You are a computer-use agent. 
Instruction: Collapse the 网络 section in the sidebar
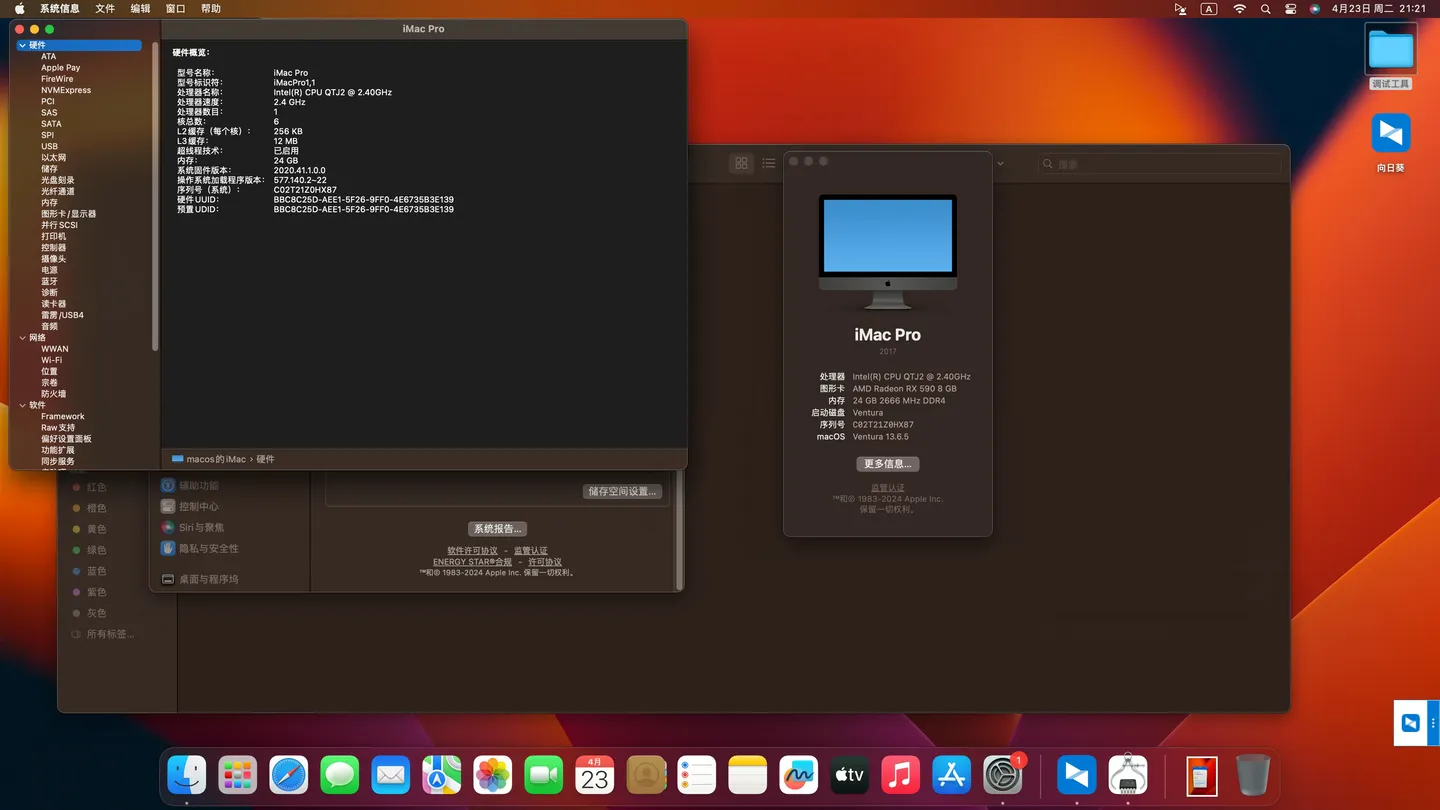(x=22, y=337)
